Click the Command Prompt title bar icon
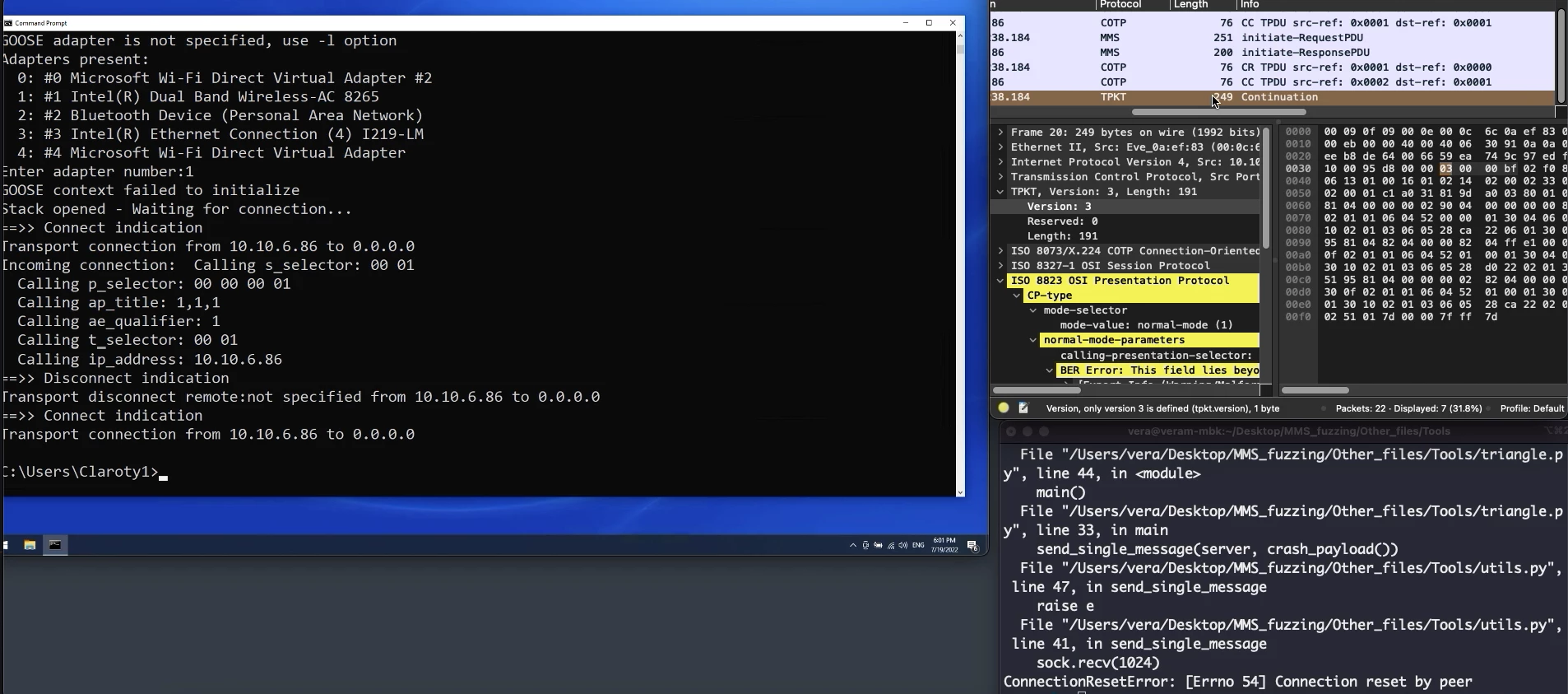The width and height of the screenshot is (1568, 694). tap(8, 23)
